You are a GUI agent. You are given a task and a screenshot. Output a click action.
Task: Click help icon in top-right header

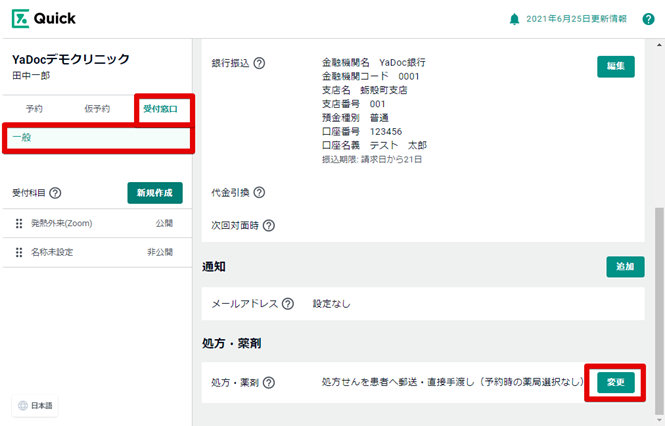(649, 19)
